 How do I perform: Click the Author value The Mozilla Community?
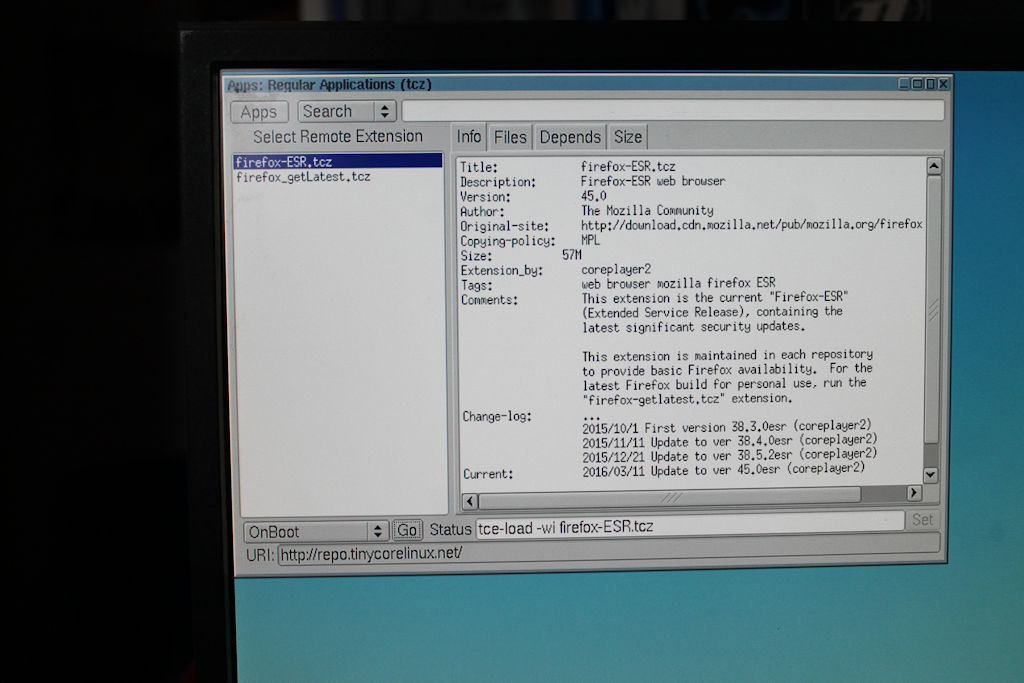pyautogui.click(x=647, y=210)
